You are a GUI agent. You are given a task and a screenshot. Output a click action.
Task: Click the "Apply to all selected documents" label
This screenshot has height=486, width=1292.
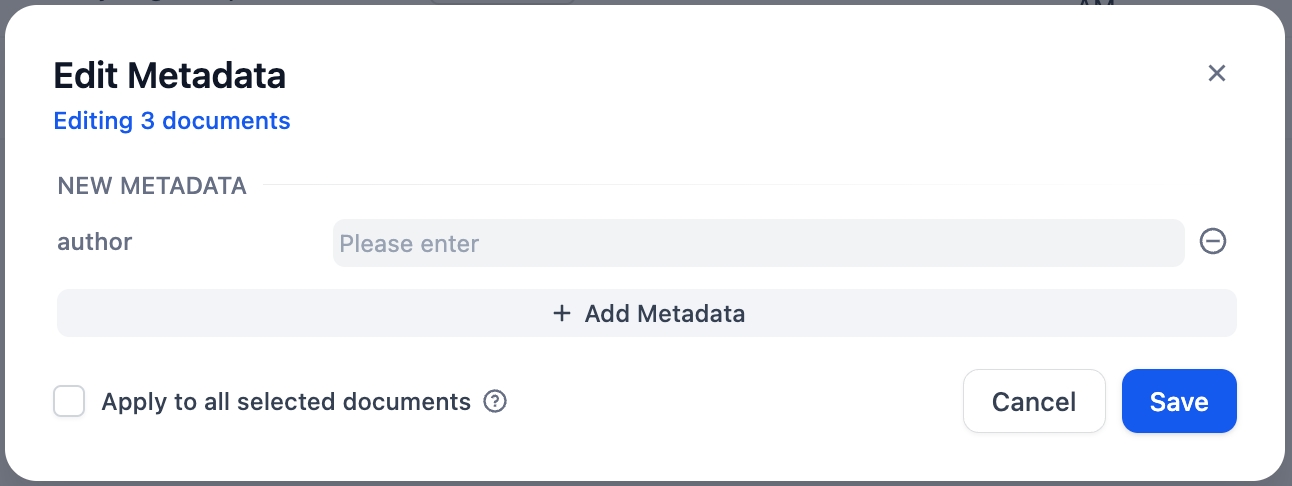[x=286, y=402]
